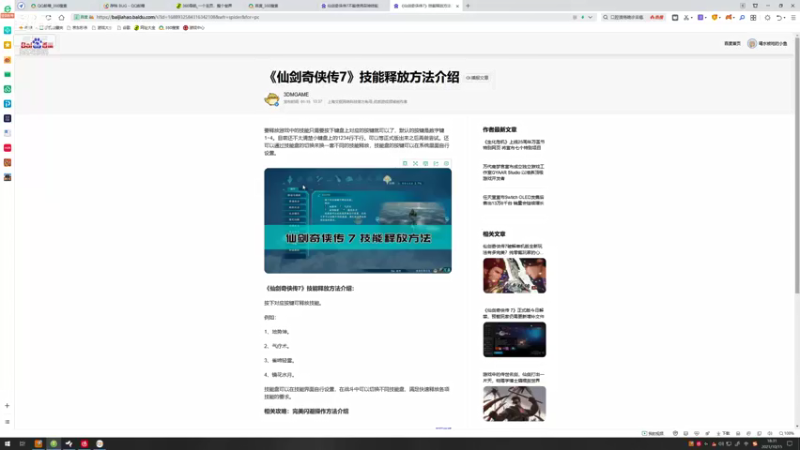This screenshot has width=800, height=450.
Task: Click the orange shield extension icon
Action: [714, 17]
